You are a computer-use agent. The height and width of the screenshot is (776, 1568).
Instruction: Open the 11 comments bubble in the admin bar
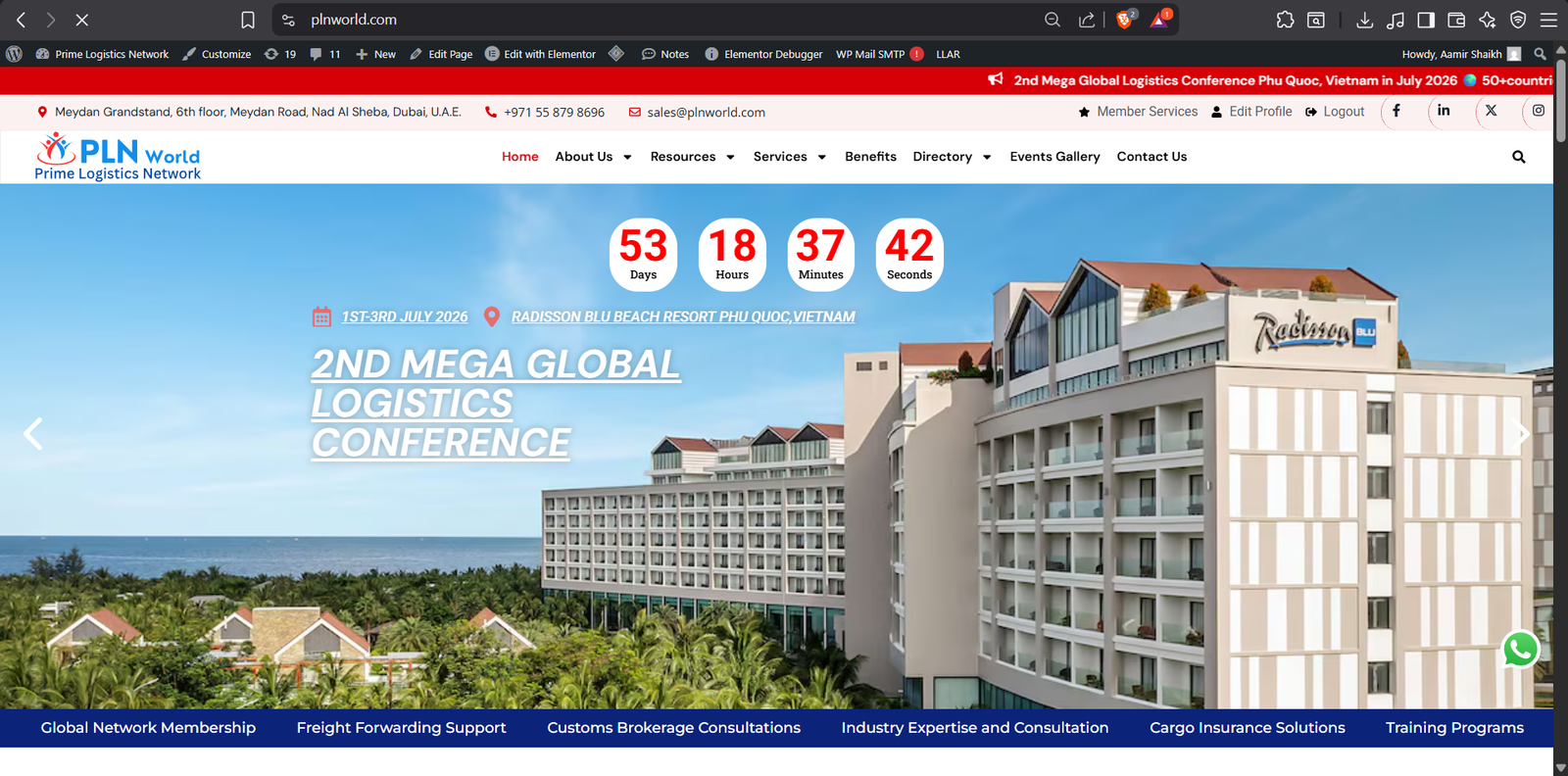(324, 54)
